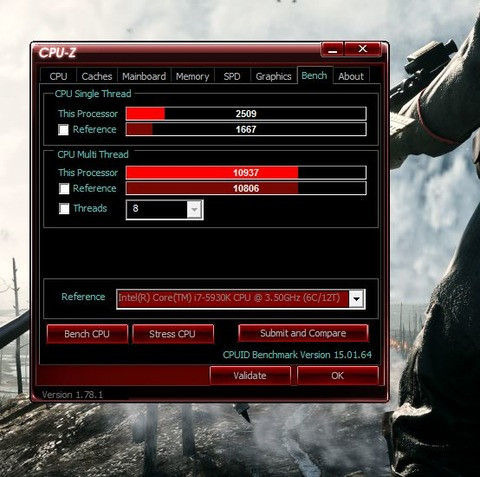Image resolution: width=480 pixels, height=477 pixels.
Task: Open the SPD tab
Action: pos(232,76)
